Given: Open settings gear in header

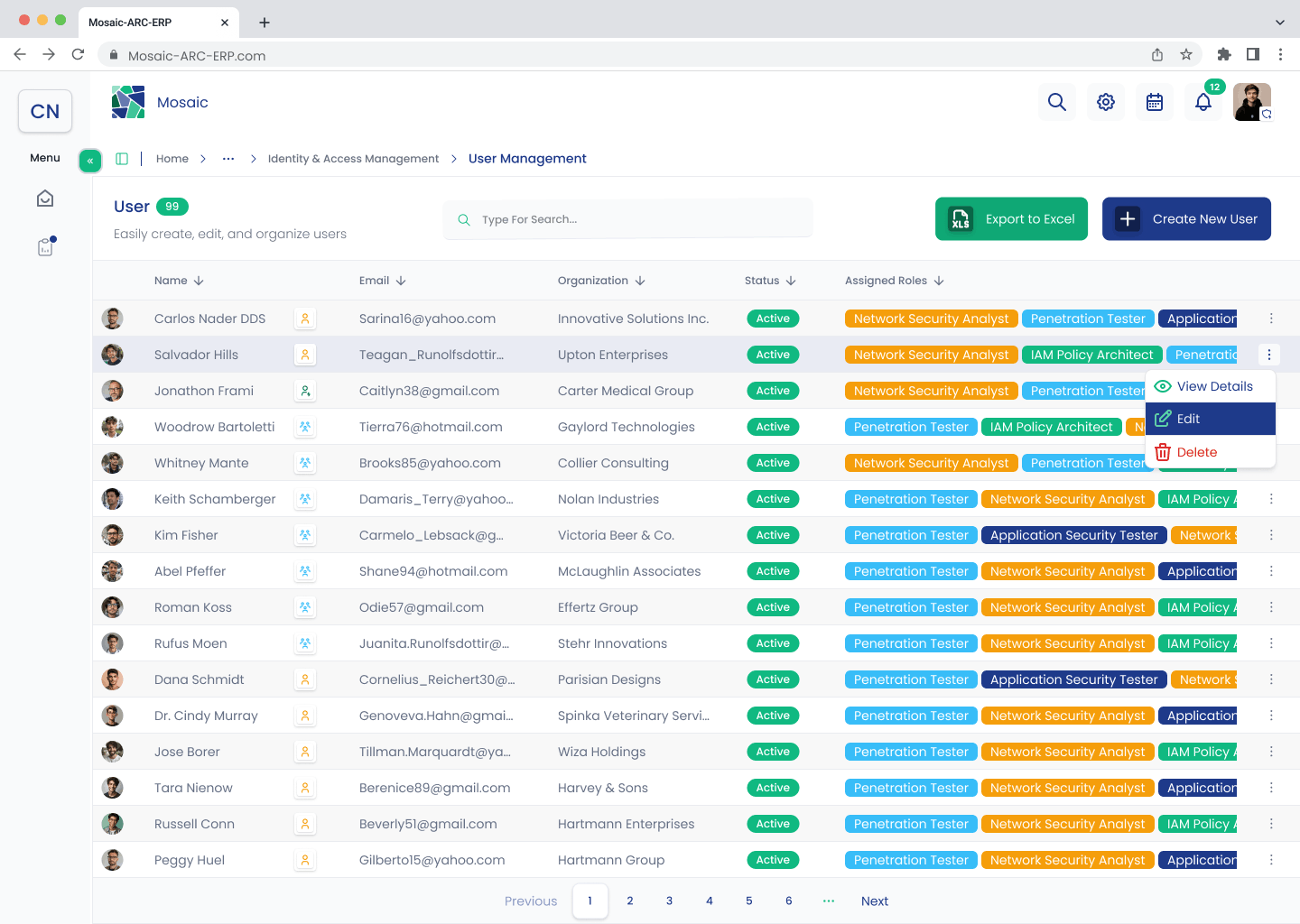Looking at the screenshot, I should [x=1106, y=102].
